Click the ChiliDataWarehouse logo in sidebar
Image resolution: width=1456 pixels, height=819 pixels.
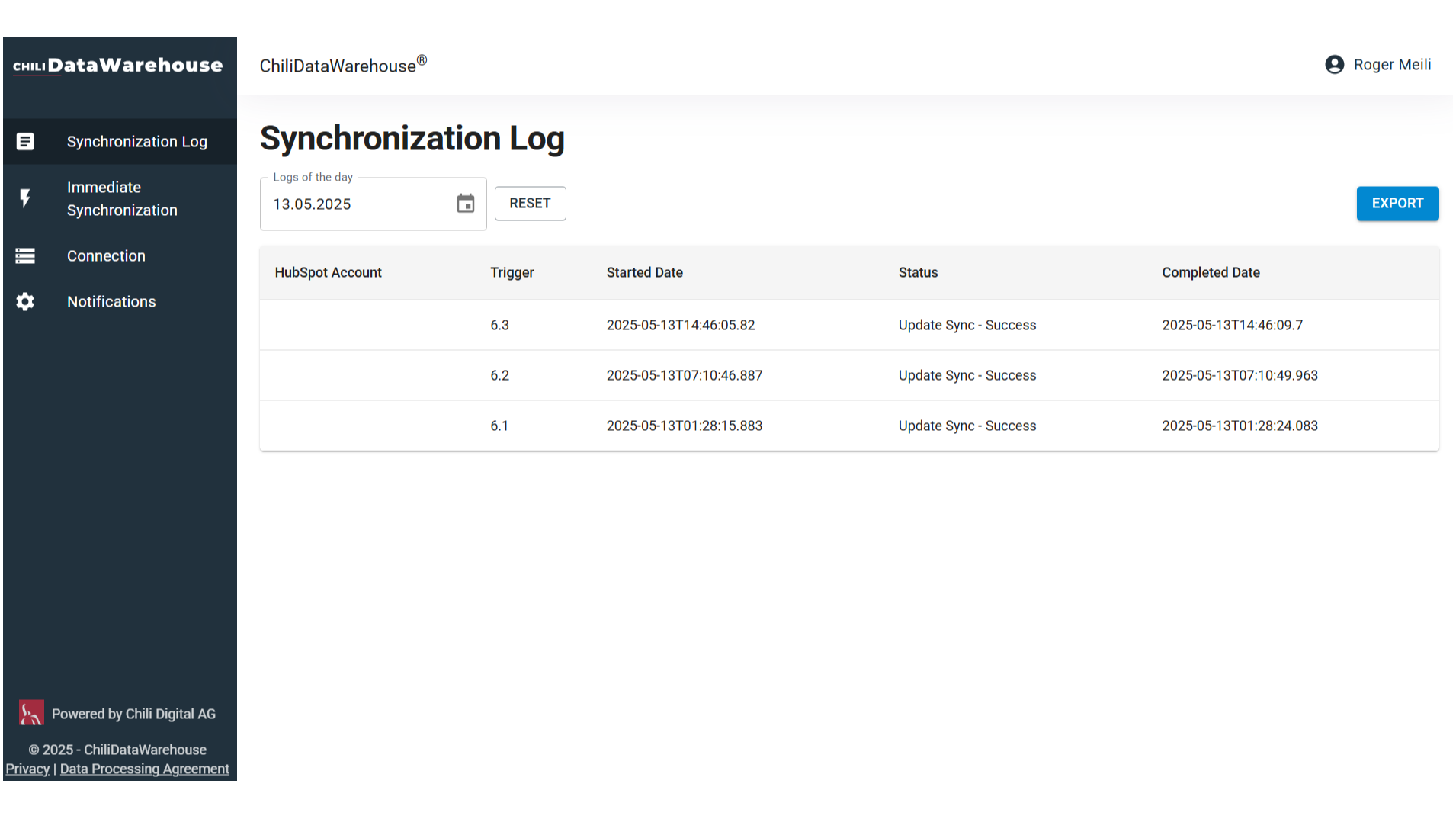118,65
